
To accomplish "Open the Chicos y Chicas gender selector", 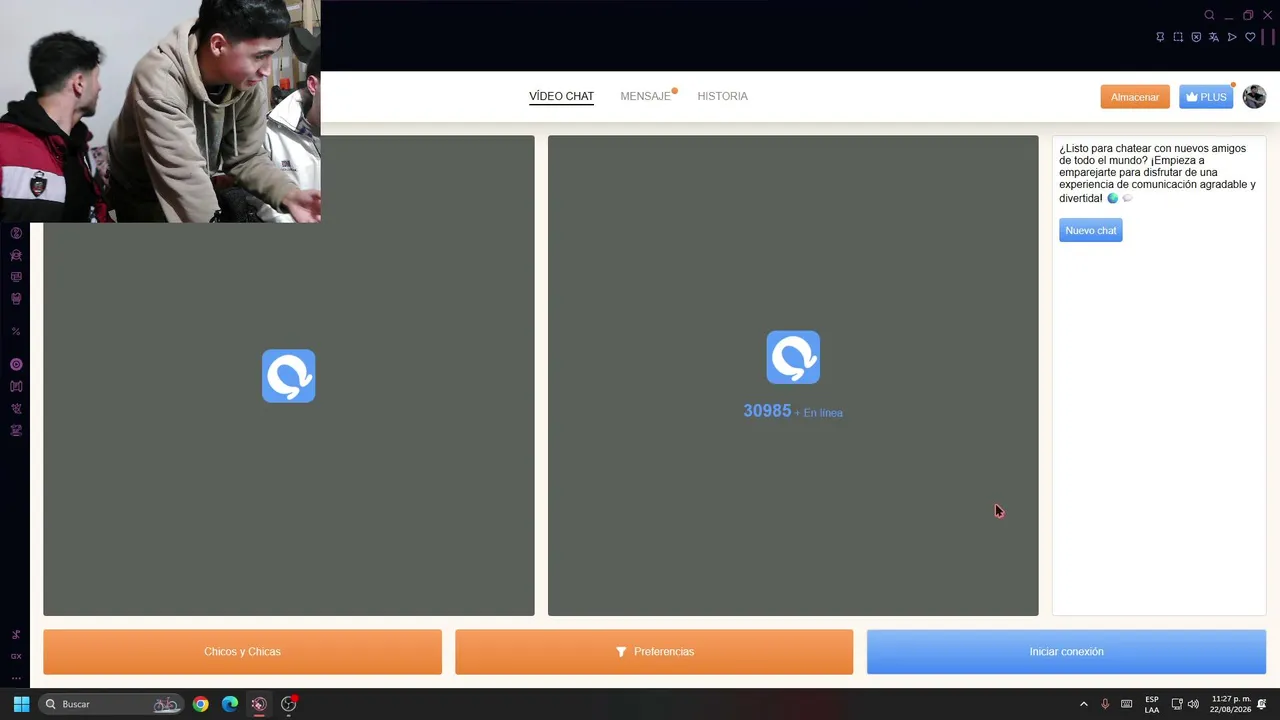I will pyautogui.click(x=242, y=652).
